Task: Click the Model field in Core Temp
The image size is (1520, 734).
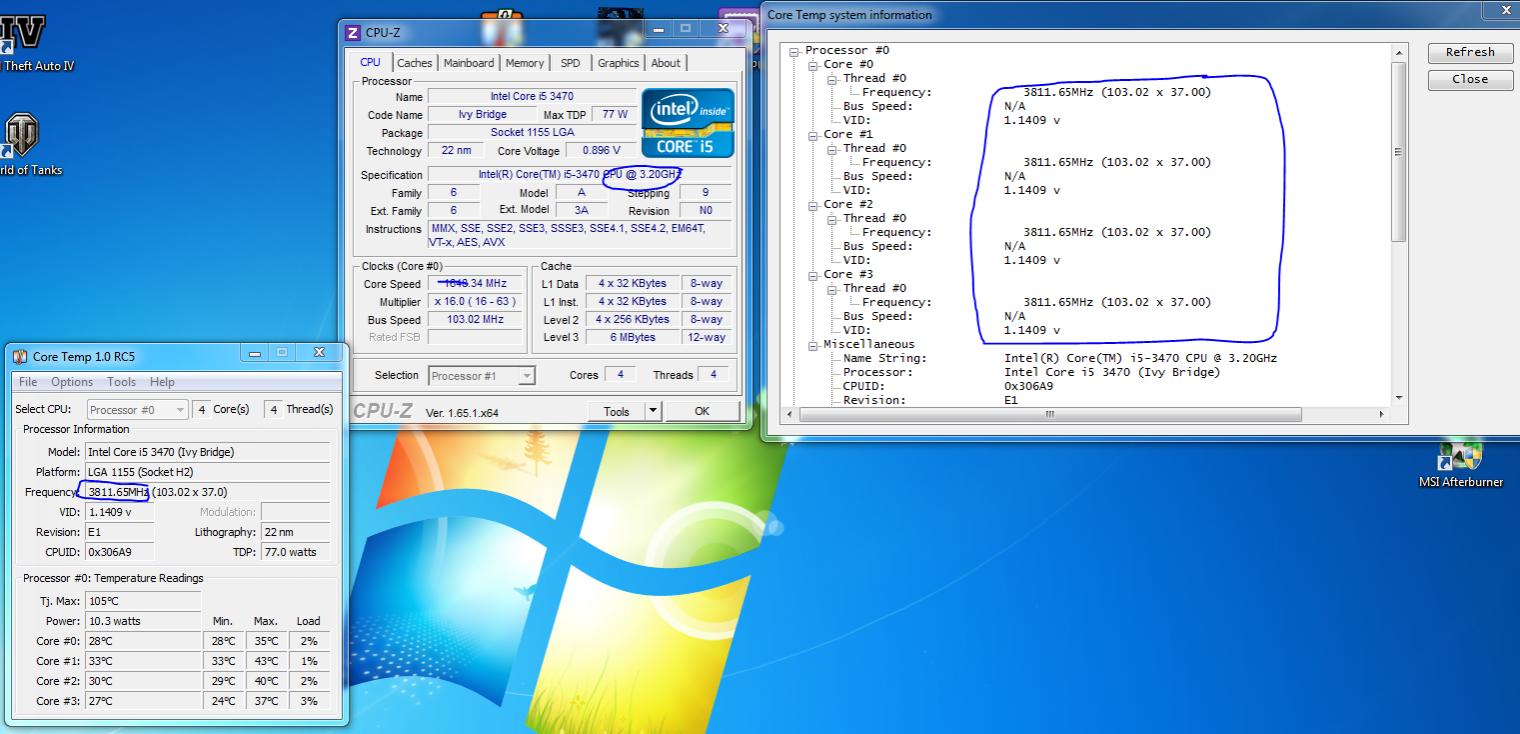Action: [207, 452]
